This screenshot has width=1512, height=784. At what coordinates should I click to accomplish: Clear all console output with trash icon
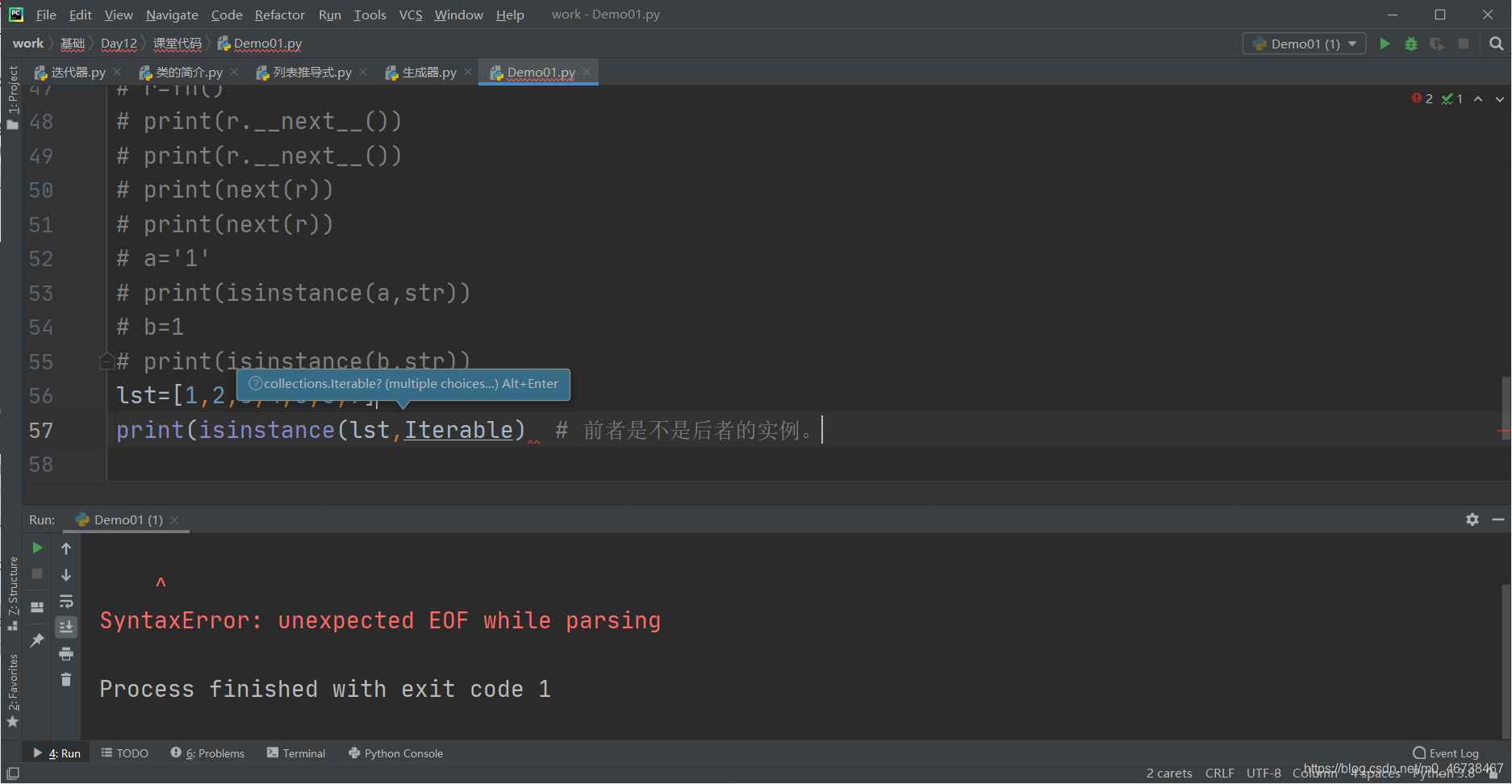[x=66, y=680]
